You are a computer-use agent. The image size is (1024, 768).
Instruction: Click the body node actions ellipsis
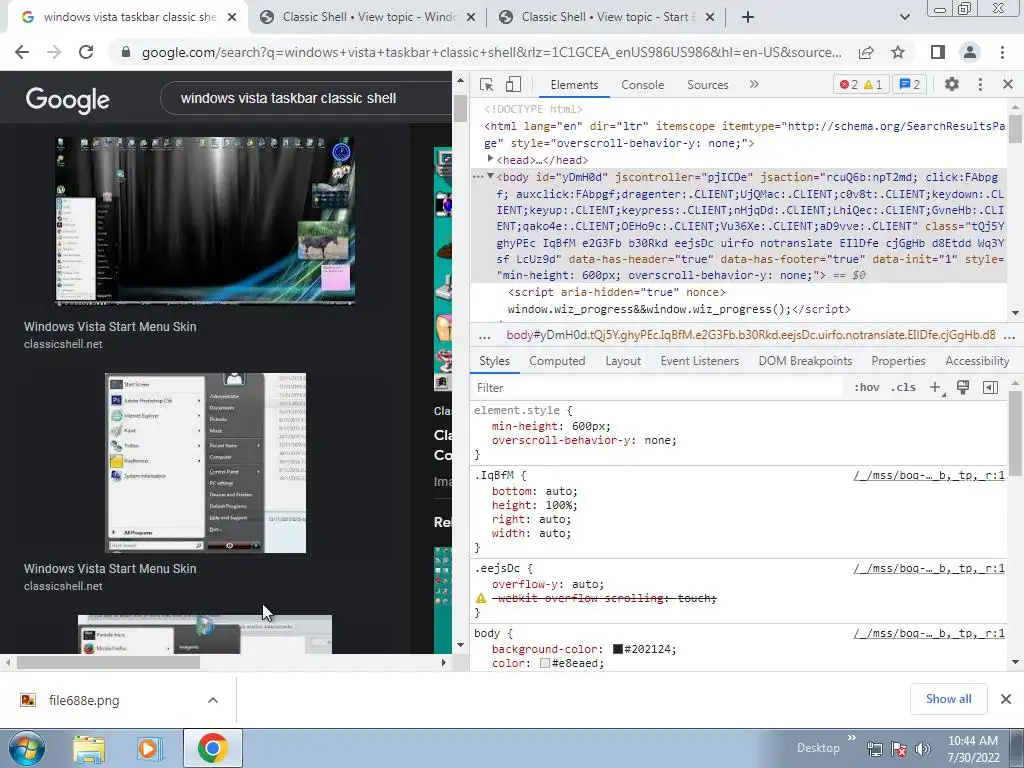point(477,176)
